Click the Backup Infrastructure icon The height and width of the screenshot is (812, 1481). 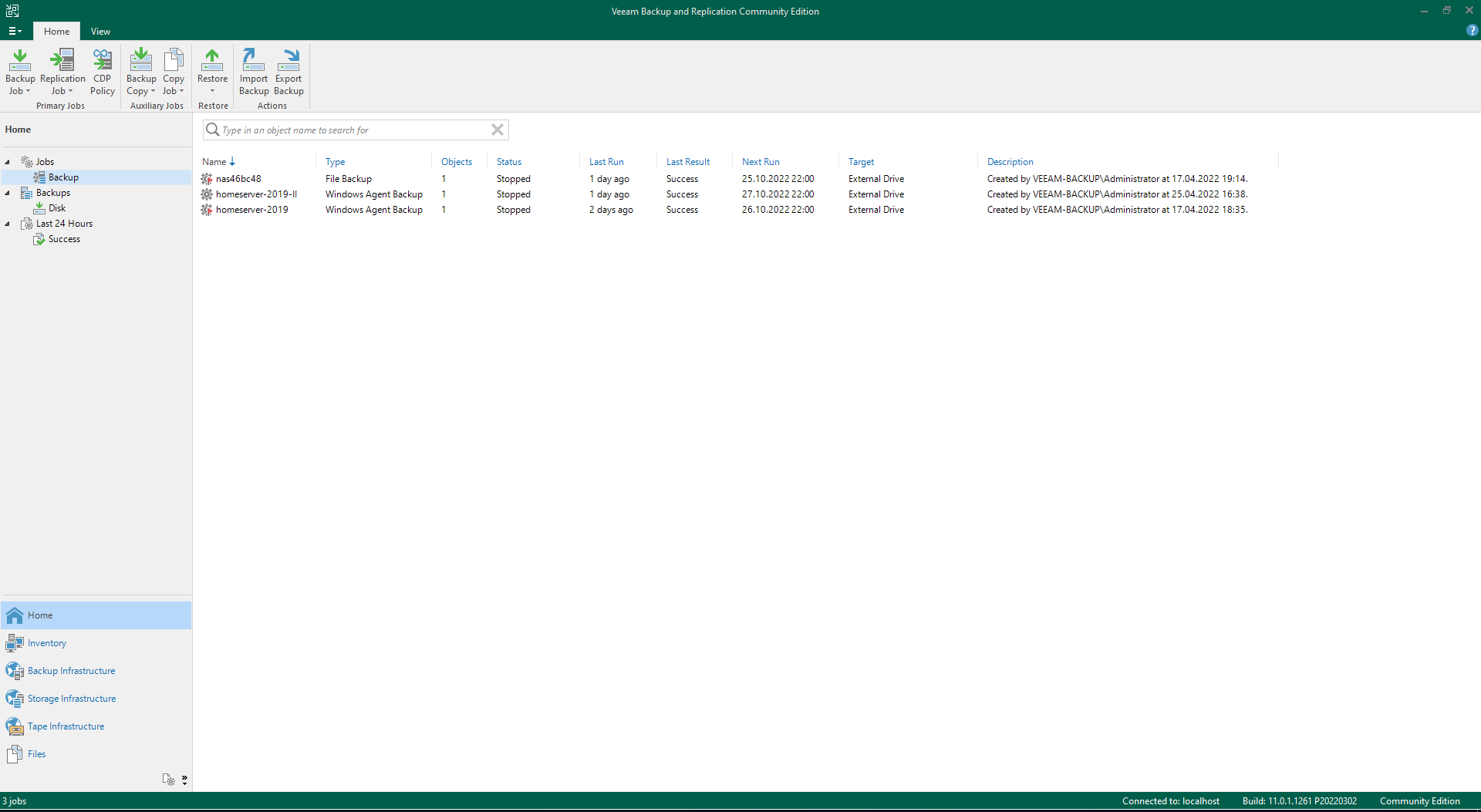(15, 671)
